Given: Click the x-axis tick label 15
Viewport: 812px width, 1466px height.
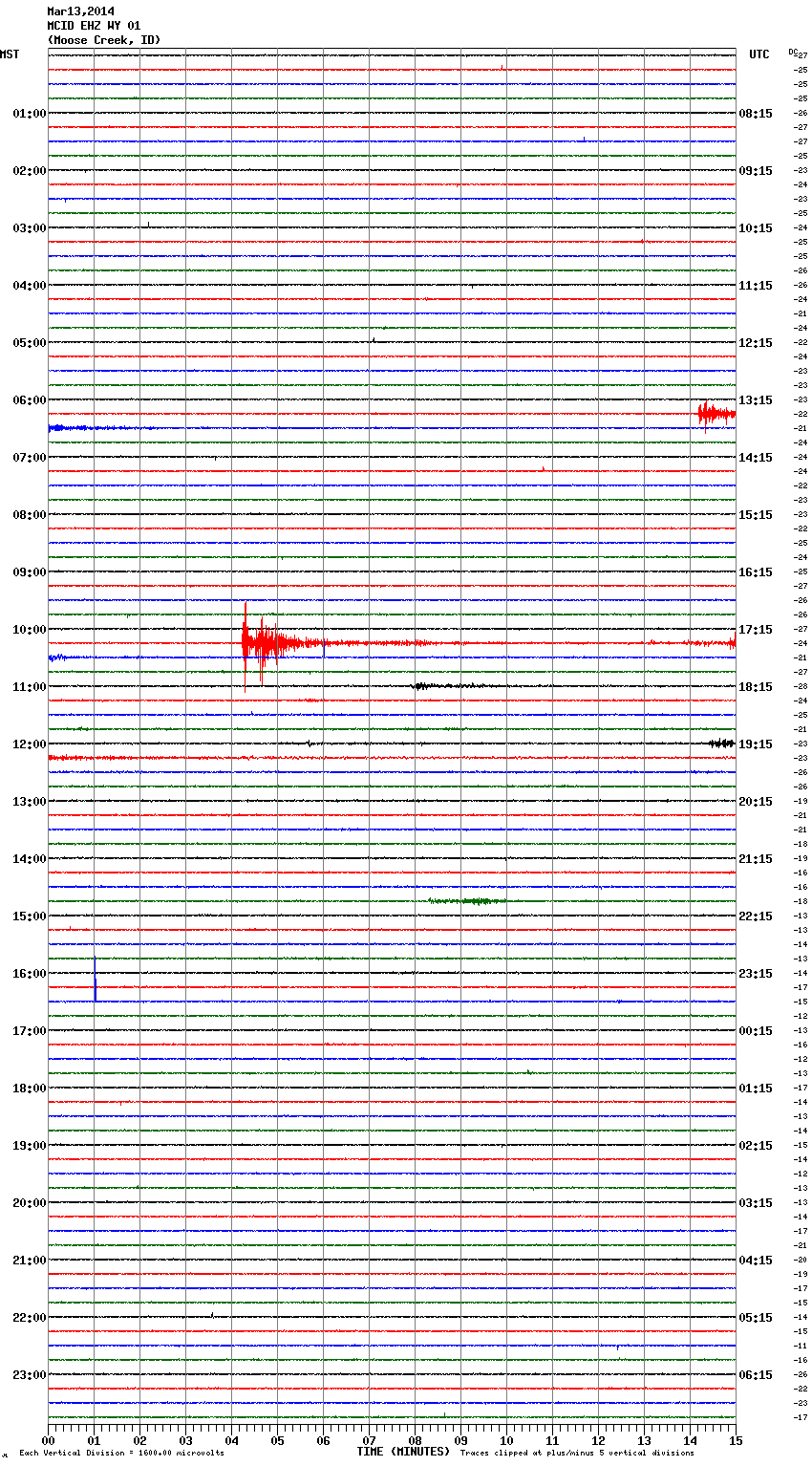Looking at the screenshot, I should (x=736, y=1440).
